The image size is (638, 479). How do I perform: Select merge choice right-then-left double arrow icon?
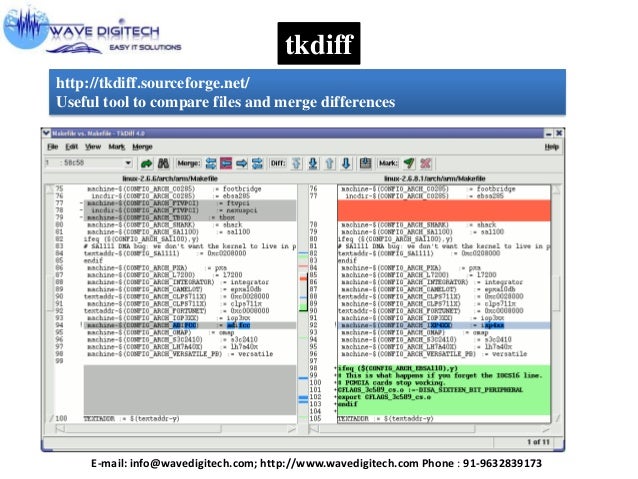257,164
